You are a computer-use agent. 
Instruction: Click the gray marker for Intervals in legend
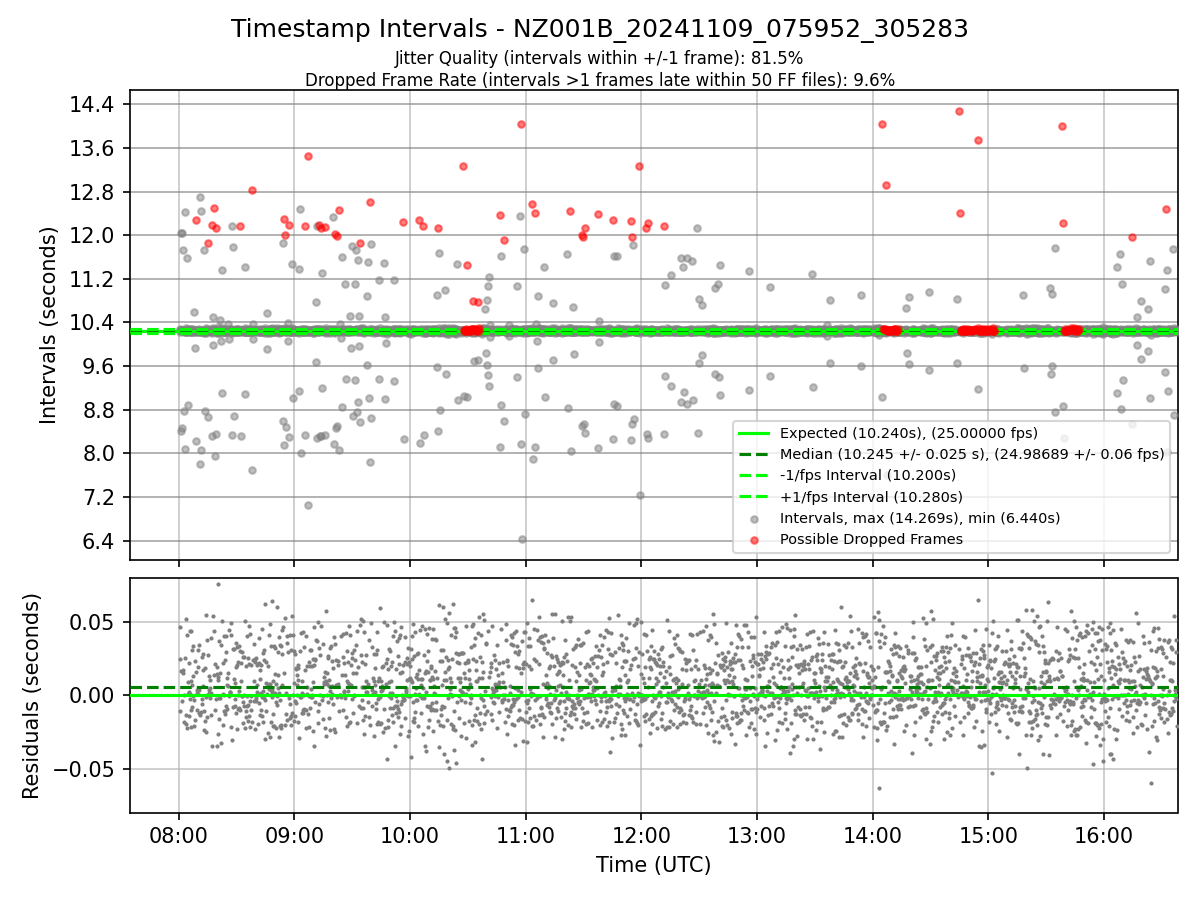tap(754, 519)
